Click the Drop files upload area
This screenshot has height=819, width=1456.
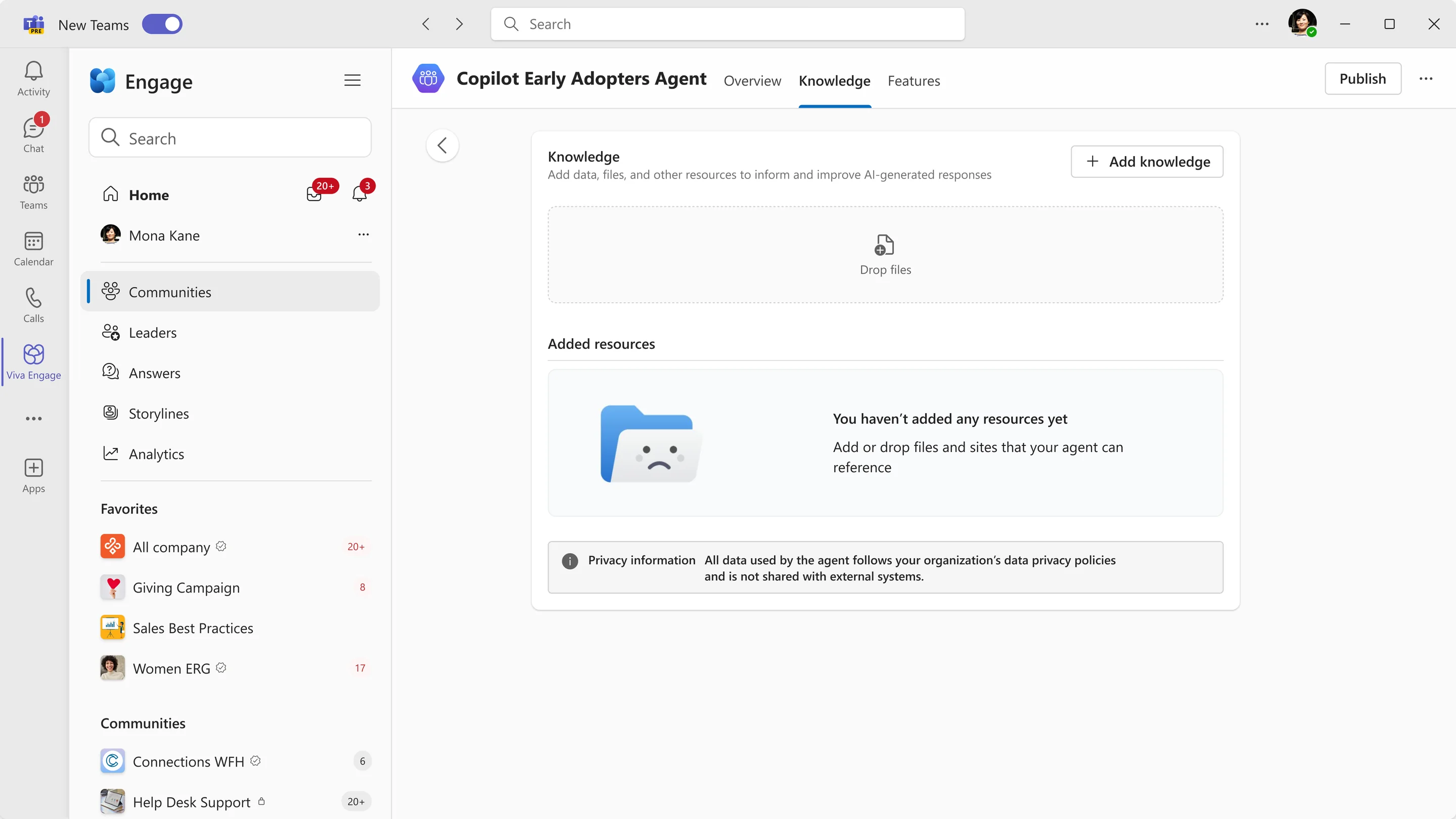coord(885,254)
